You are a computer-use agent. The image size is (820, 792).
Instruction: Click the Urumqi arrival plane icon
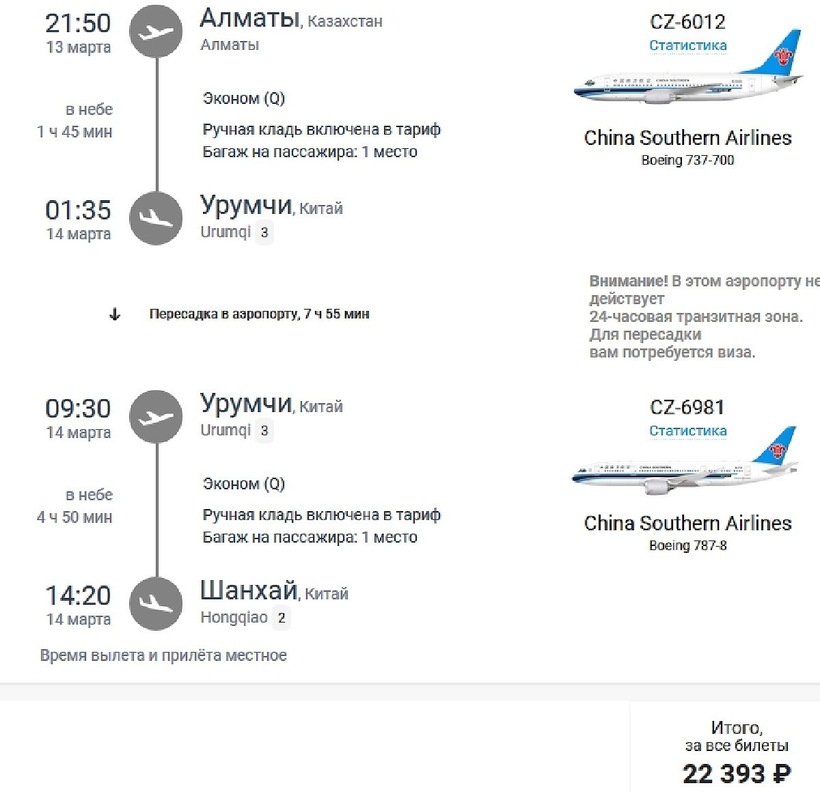156,218
